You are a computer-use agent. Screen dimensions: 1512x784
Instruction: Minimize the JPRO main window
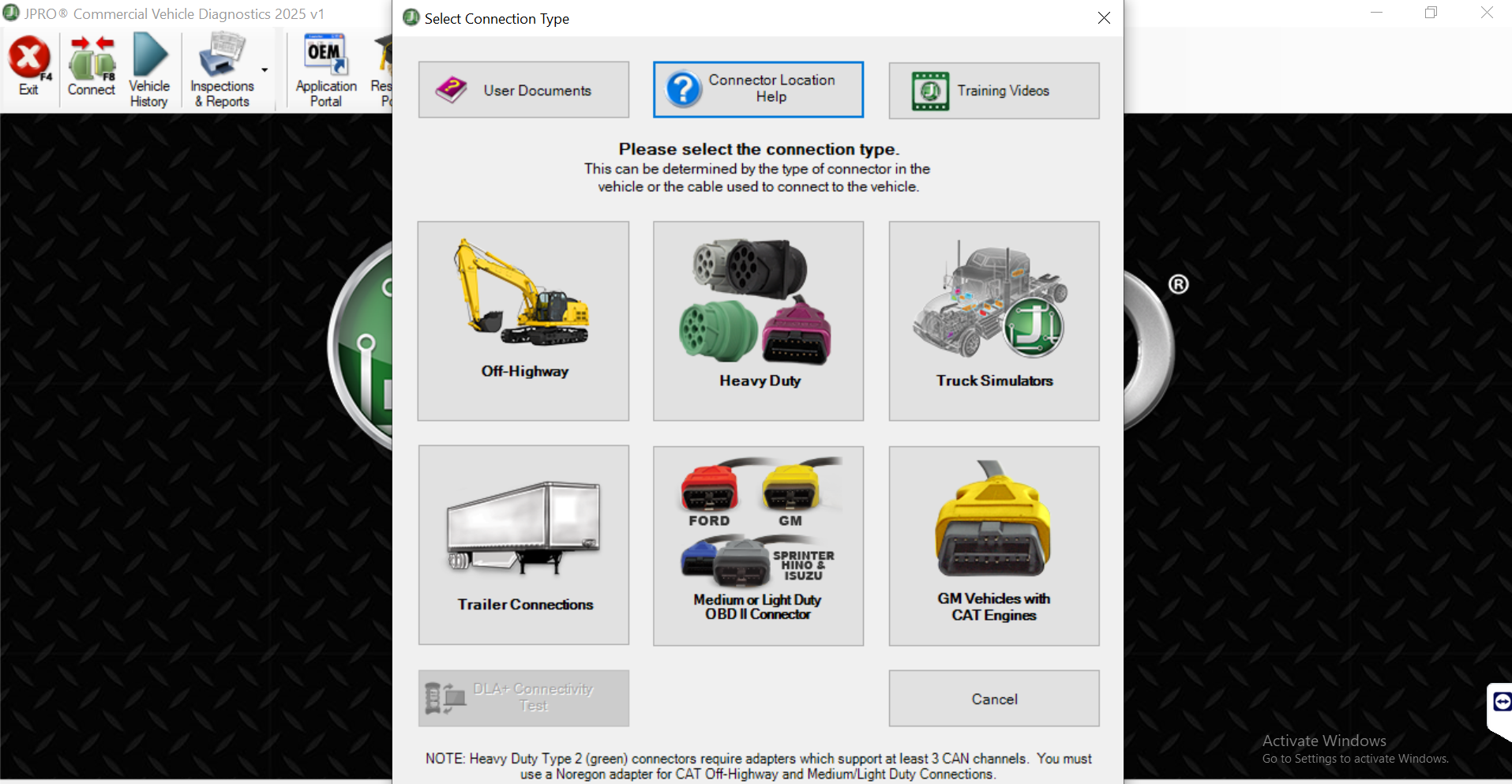click(1377, 13)
